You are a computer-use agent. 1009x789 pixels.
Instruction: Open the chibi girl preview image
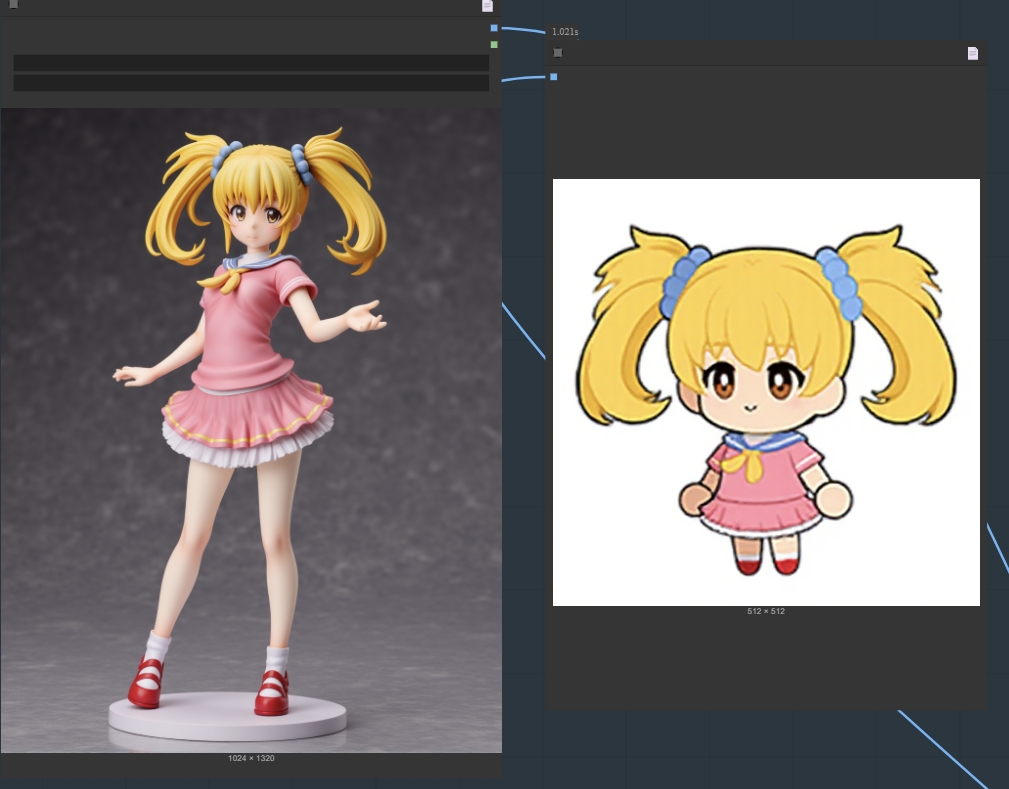(x=766, y=393)
